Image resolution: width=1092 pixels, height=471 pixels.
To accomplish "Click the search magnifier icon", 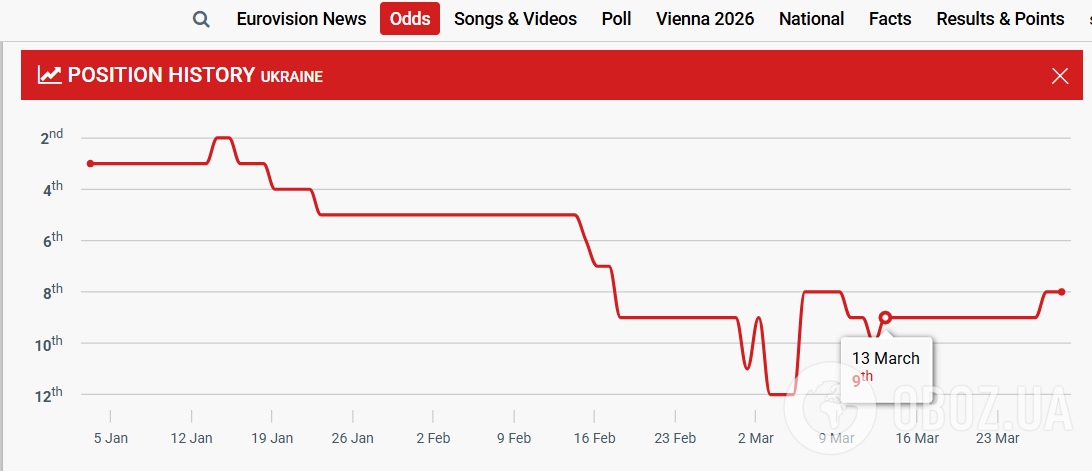I will 201,19.
